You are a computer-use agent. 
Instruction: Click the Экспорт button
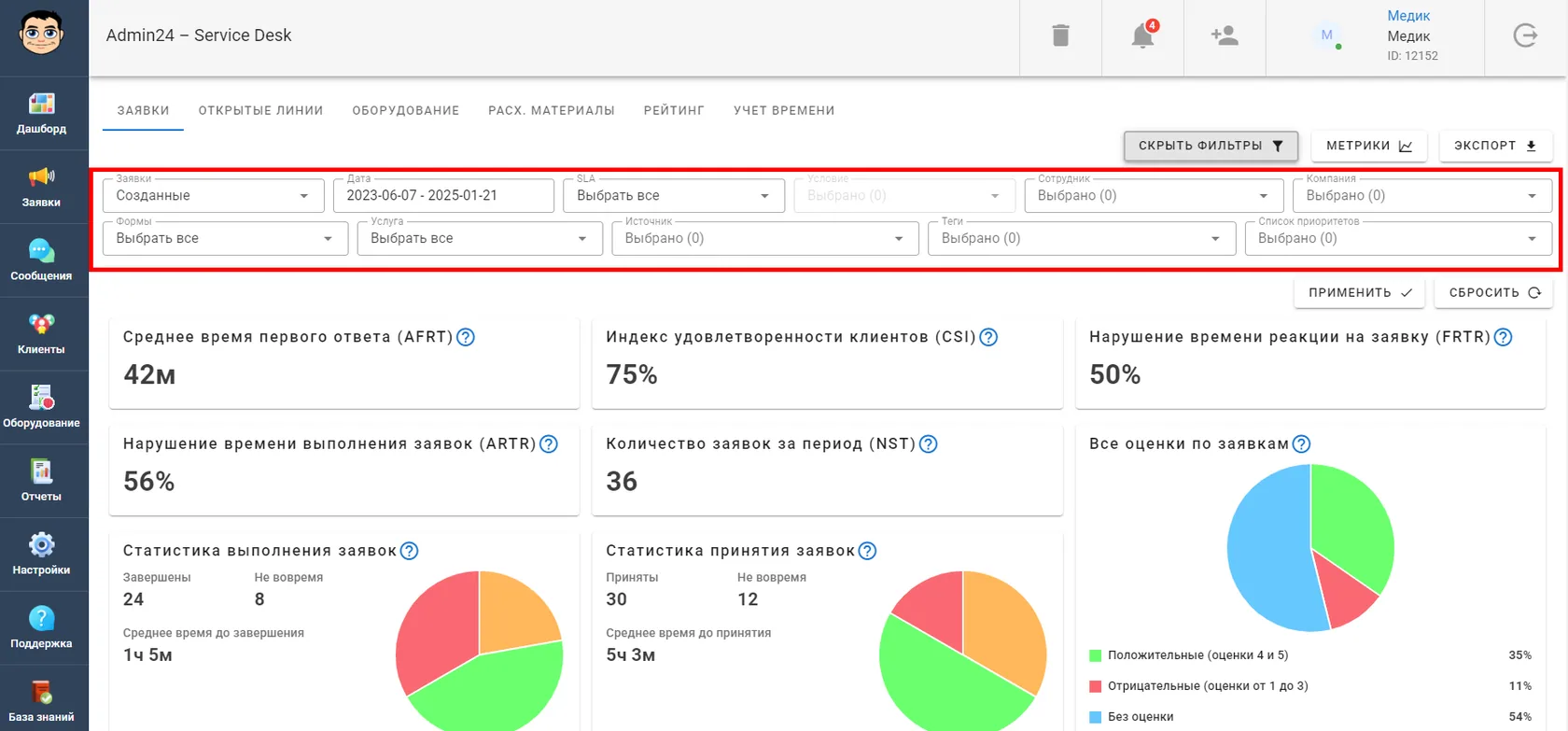click(1495, 146)
